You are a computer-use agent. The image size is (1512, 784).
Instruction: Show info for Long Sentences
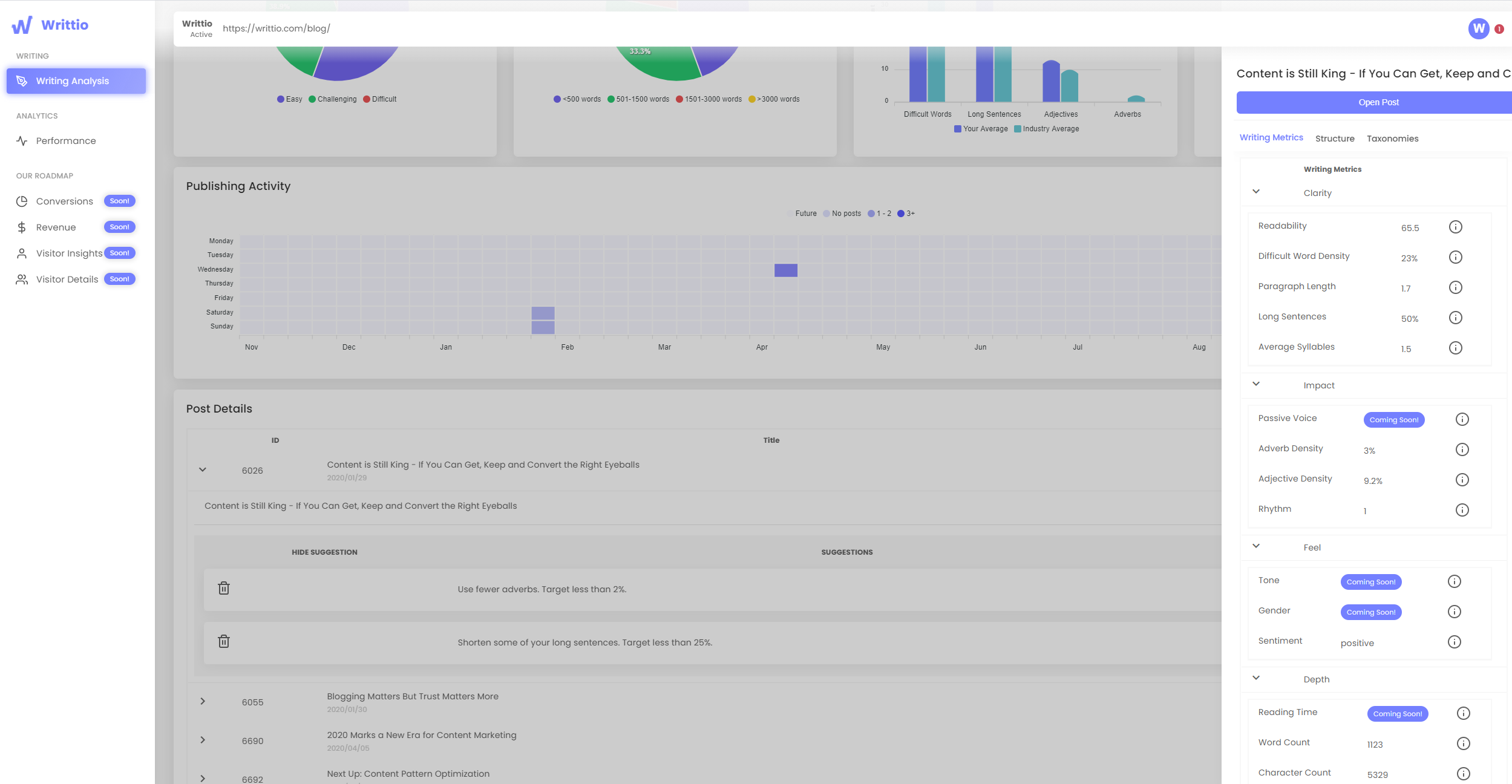tap(1456, 318)
